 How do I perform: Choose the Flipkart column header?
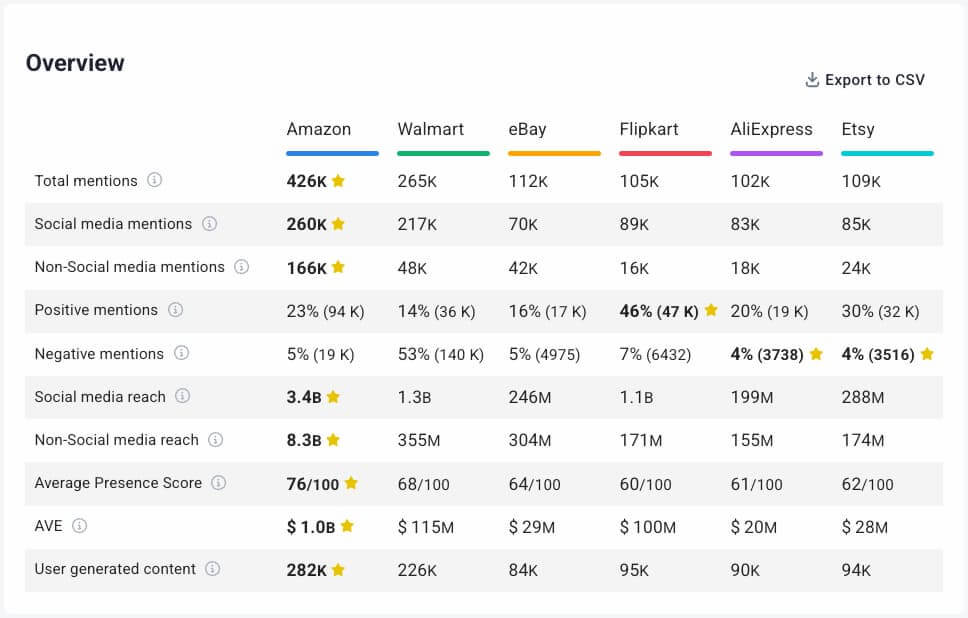coord(649,129)
